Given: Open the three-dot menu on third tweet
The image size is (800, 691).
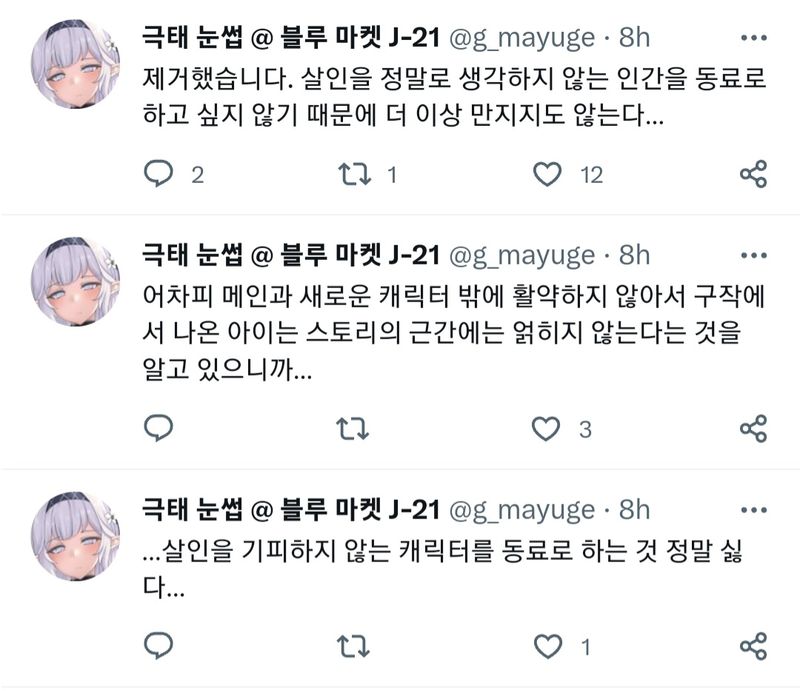Looking at the screenshot, I should [x=754, y=510].
